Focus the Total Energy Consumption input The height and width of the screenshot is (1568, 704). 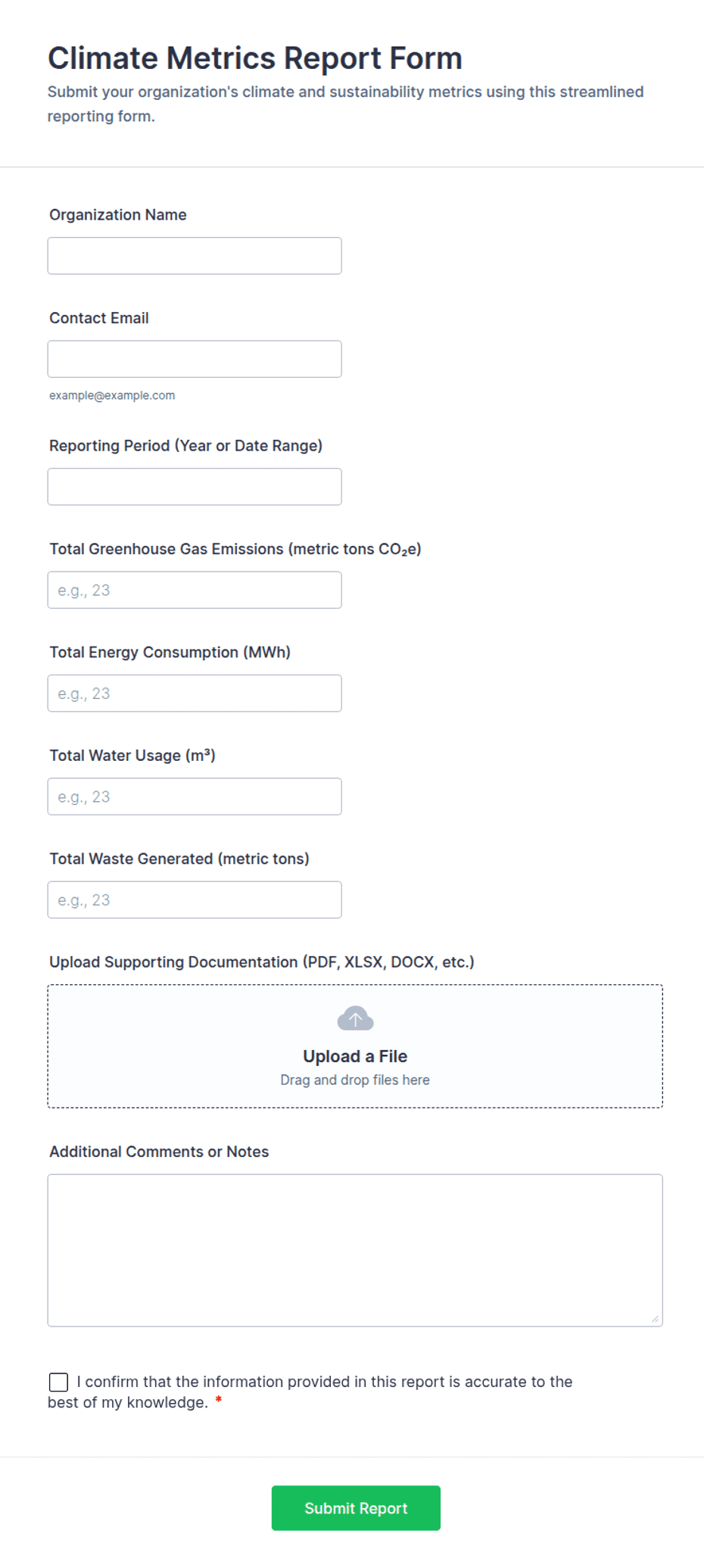click(x=195, y=694)
